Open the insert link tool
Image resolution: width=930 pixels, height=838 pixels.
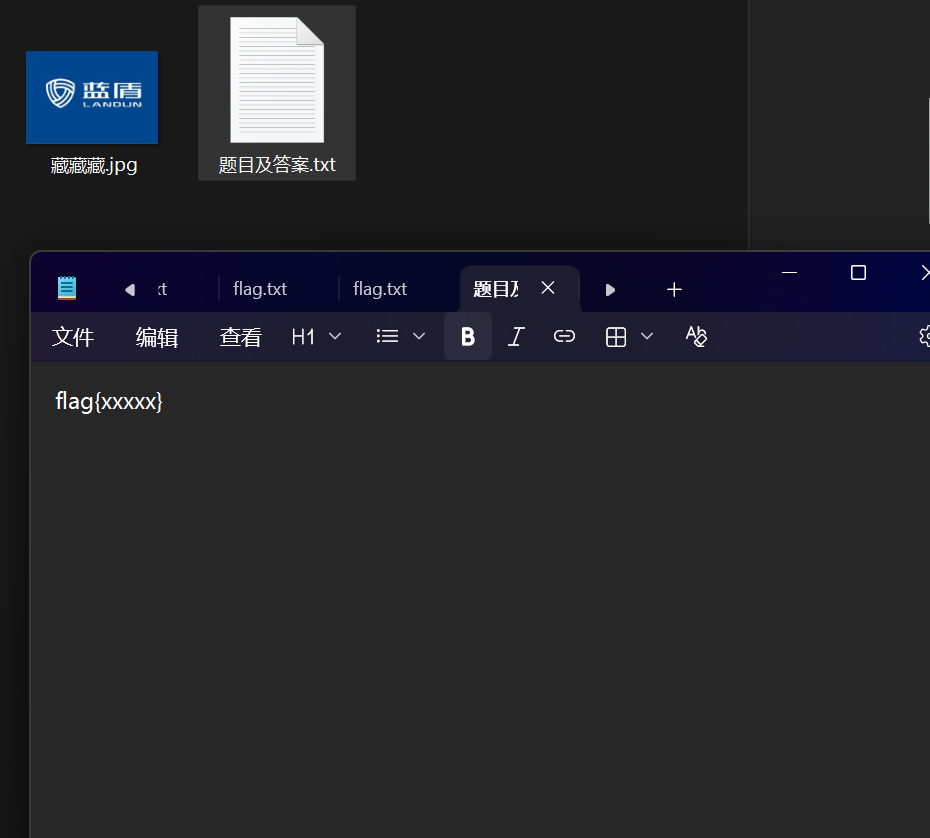pos(563,336)
